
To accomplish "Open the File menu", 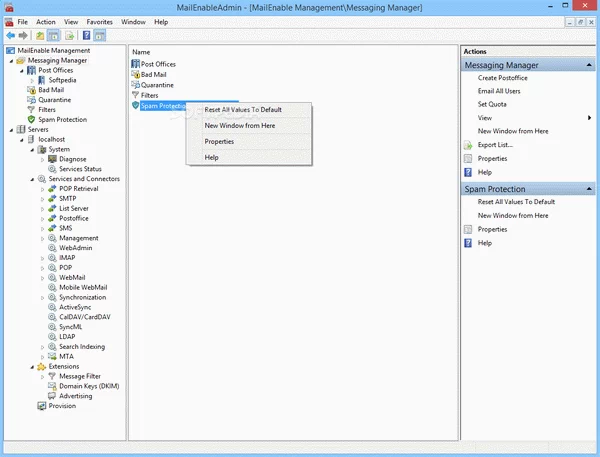I will click(x=23, y=22).
